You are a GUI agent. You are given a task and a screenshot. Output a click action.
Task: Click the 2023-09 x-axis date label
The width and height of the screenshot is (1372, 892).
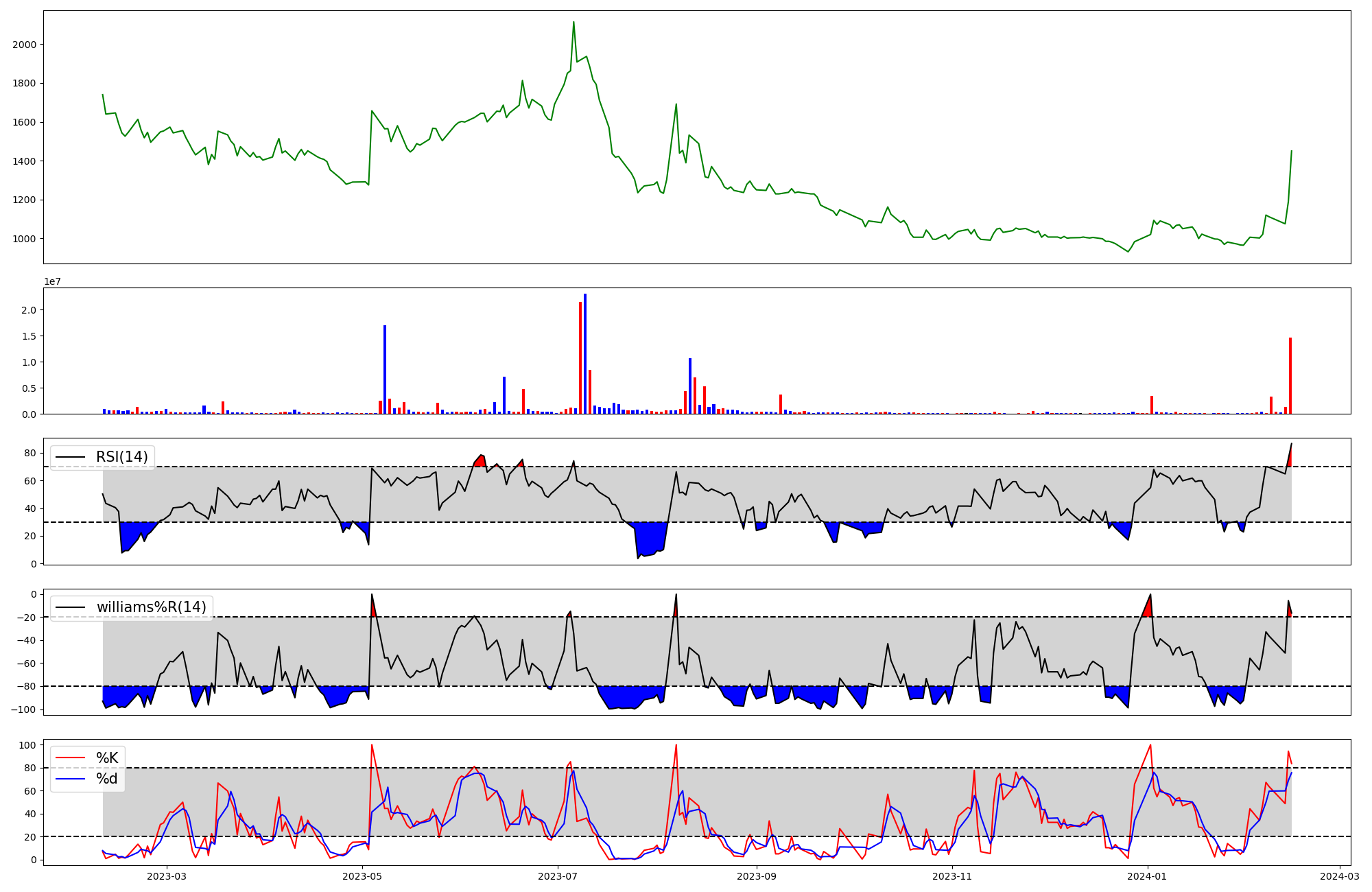tap(757, 876)
